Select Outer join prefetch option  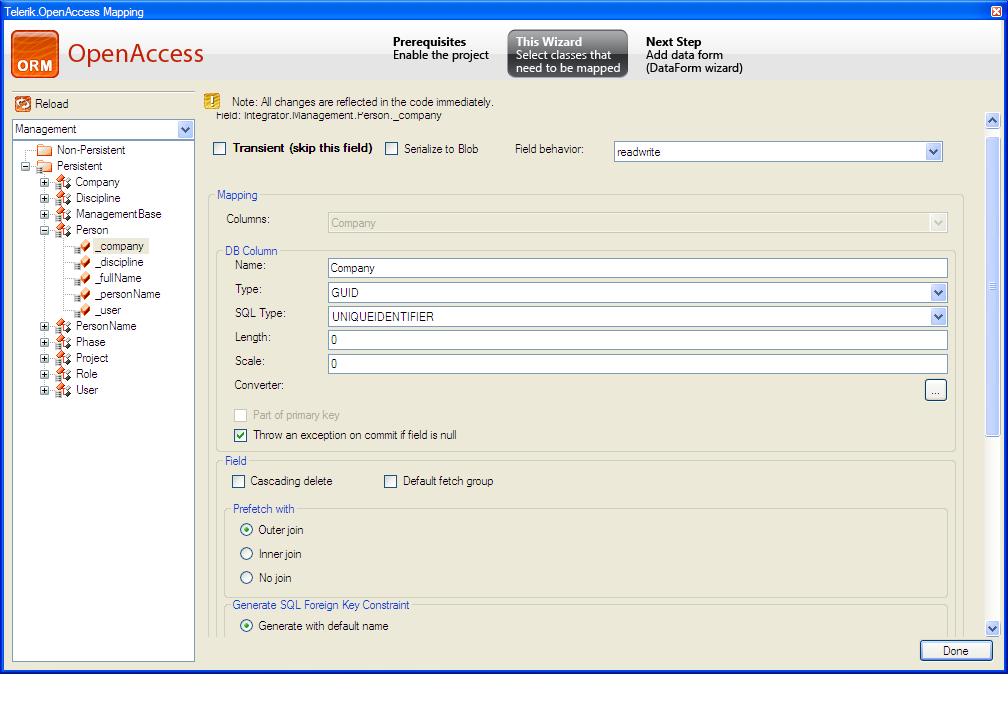click(x=246, y=530)
